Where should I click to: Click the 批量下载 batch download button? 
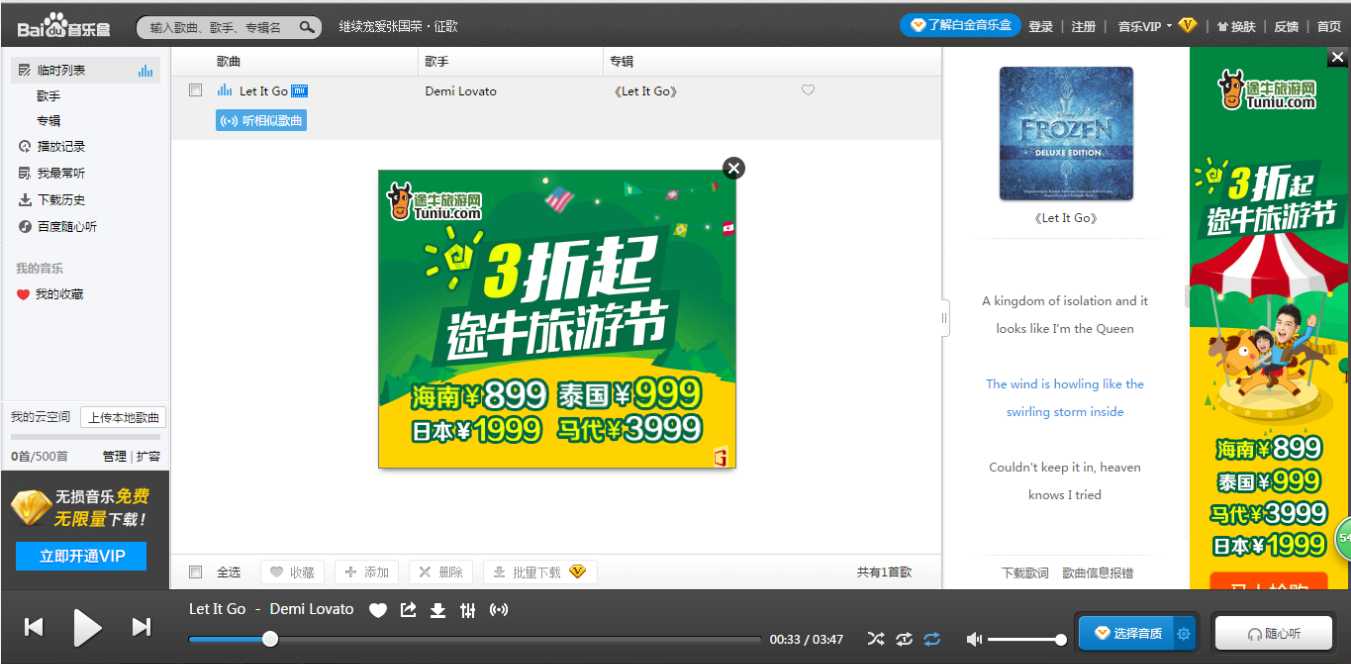tap(540, 572)
